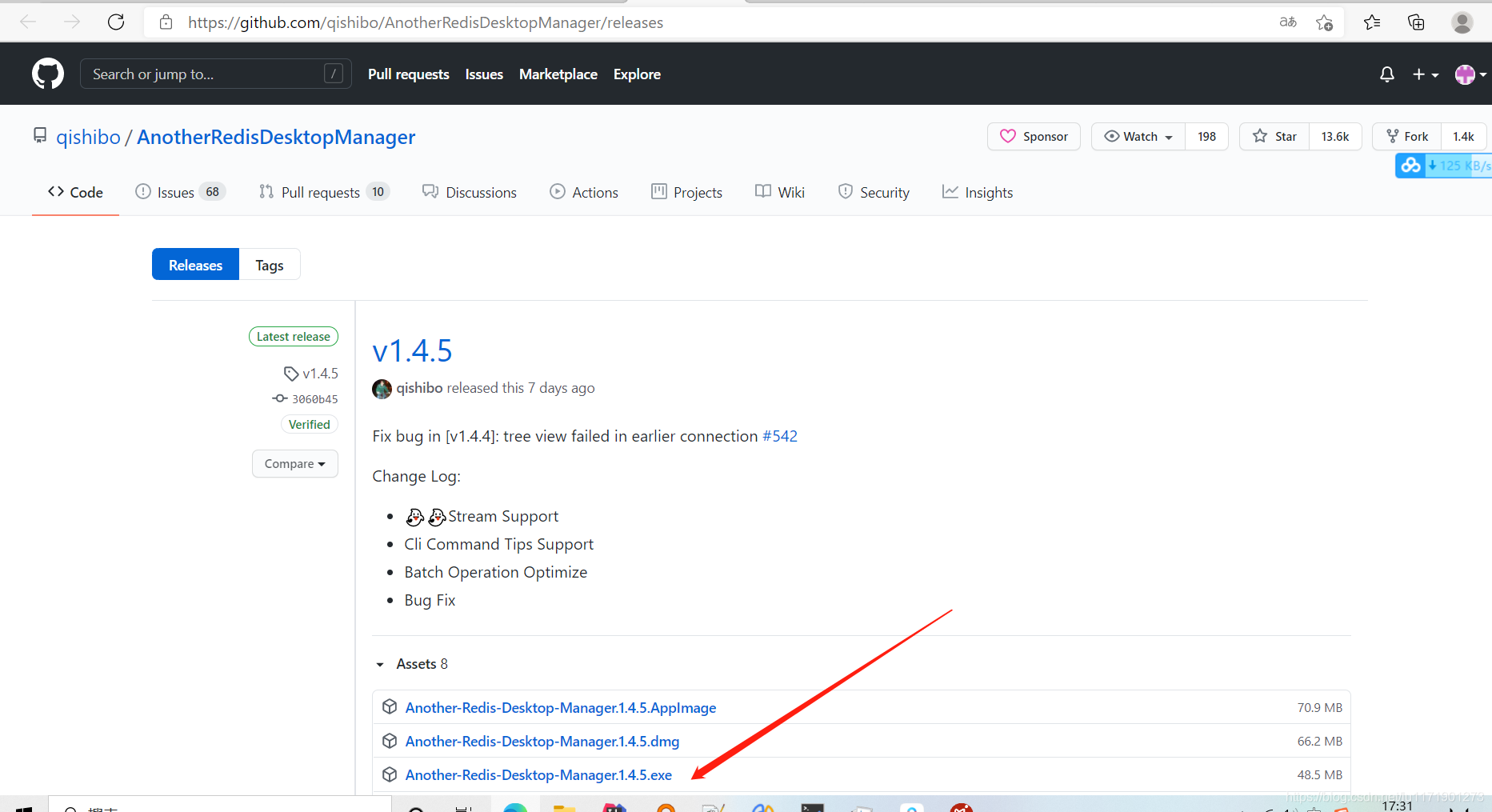Screen dimensions: 1492x812
Task: Download the .dmg asset
Action: [x=542, y=742]
